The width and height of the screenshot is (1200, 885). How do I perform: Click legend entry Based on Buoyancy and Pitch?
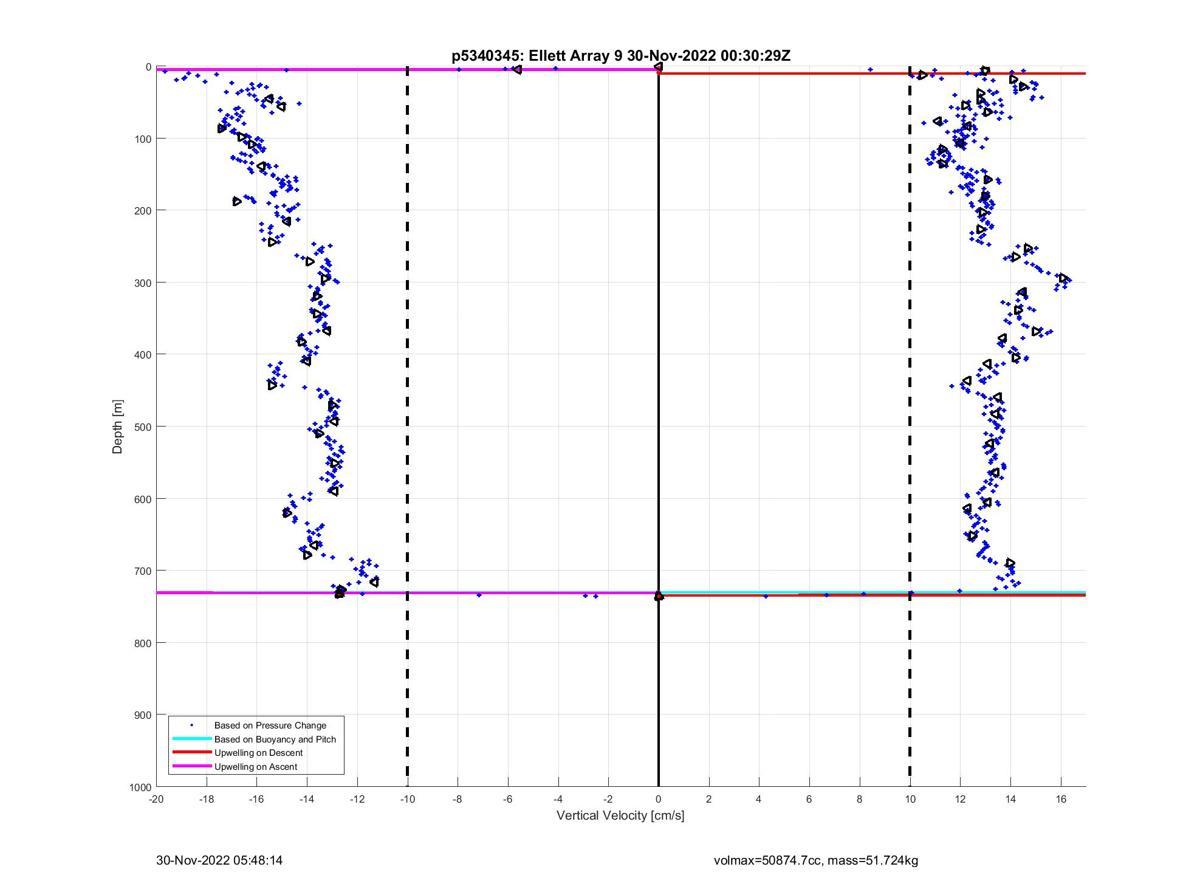(x=275, y=739)
